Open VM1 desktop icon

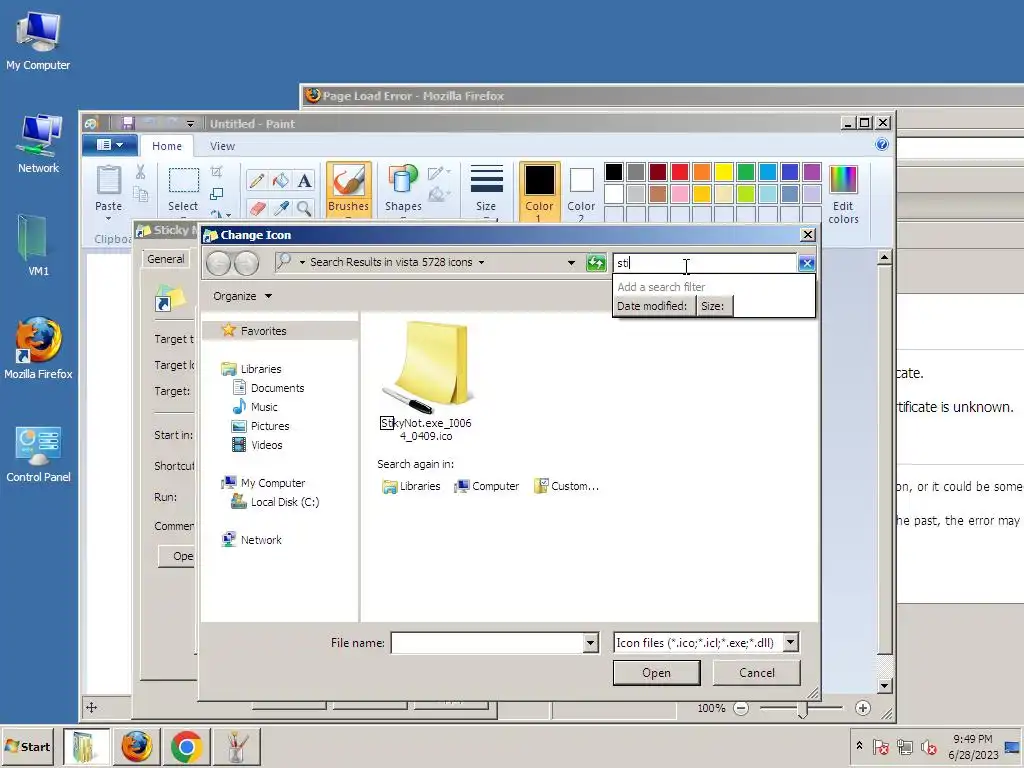[x=38, y=246]
